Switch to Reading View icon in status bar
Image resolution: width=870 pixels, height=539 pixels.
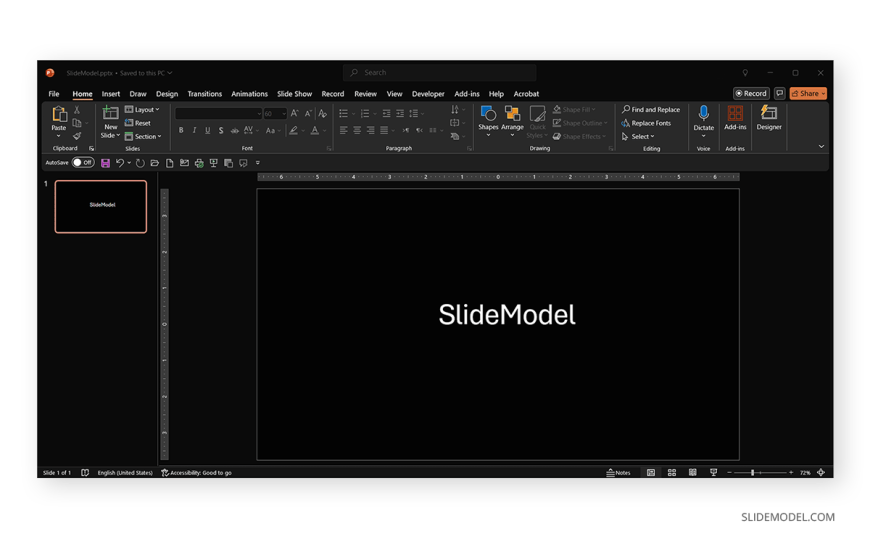point(692,472)
